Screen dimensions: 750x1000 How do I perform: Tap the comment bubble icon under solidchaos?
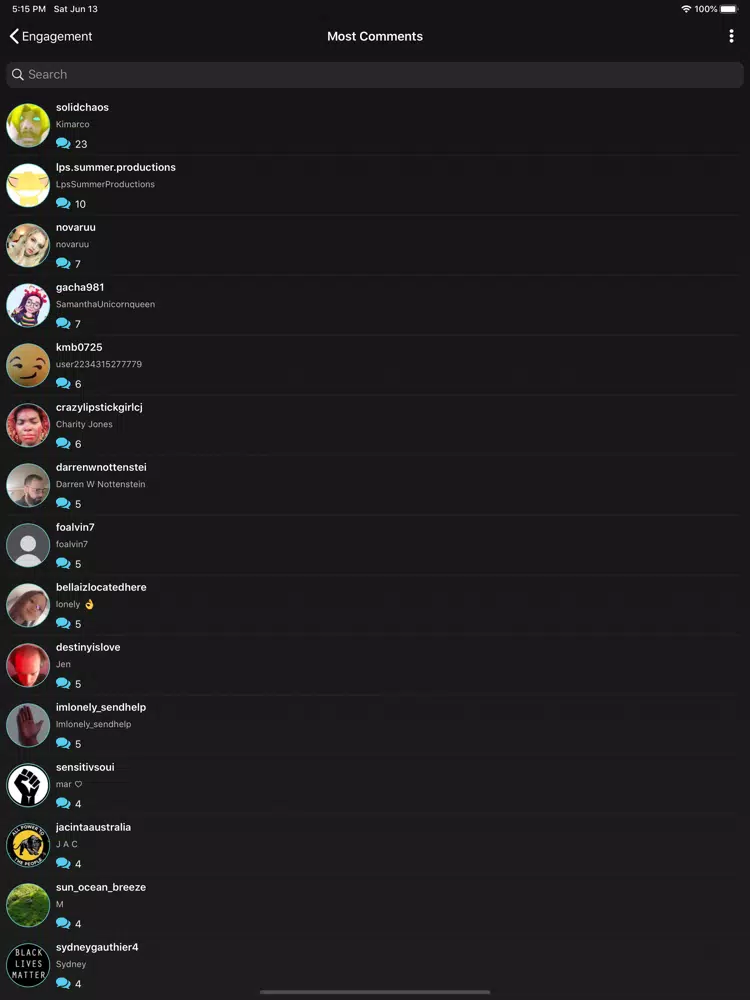coord(63,143)
